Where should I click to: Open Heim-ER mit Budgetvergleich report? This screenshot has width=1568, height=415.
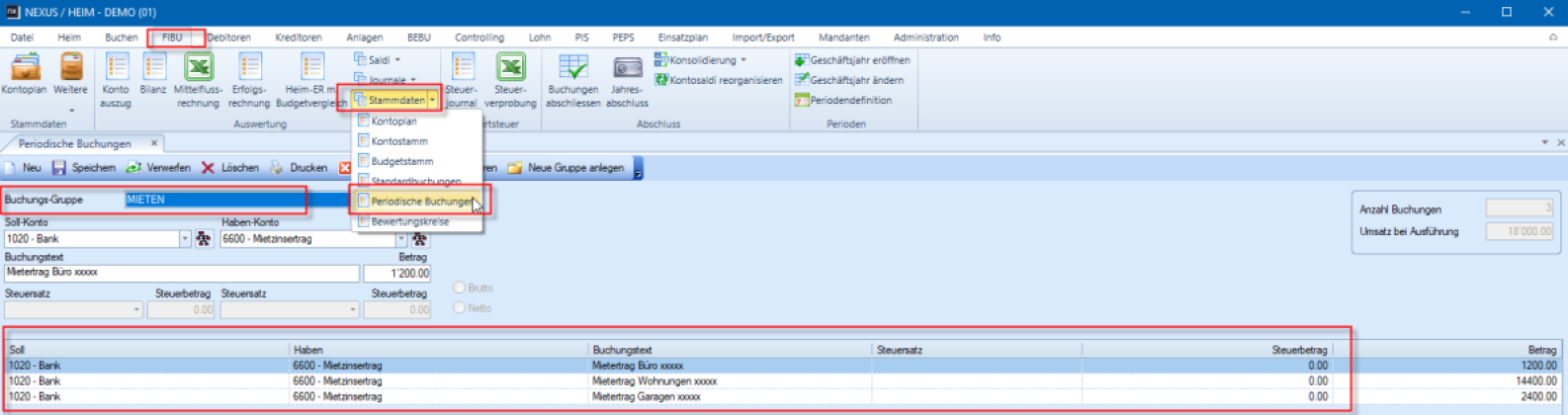[x=311, y=79]
